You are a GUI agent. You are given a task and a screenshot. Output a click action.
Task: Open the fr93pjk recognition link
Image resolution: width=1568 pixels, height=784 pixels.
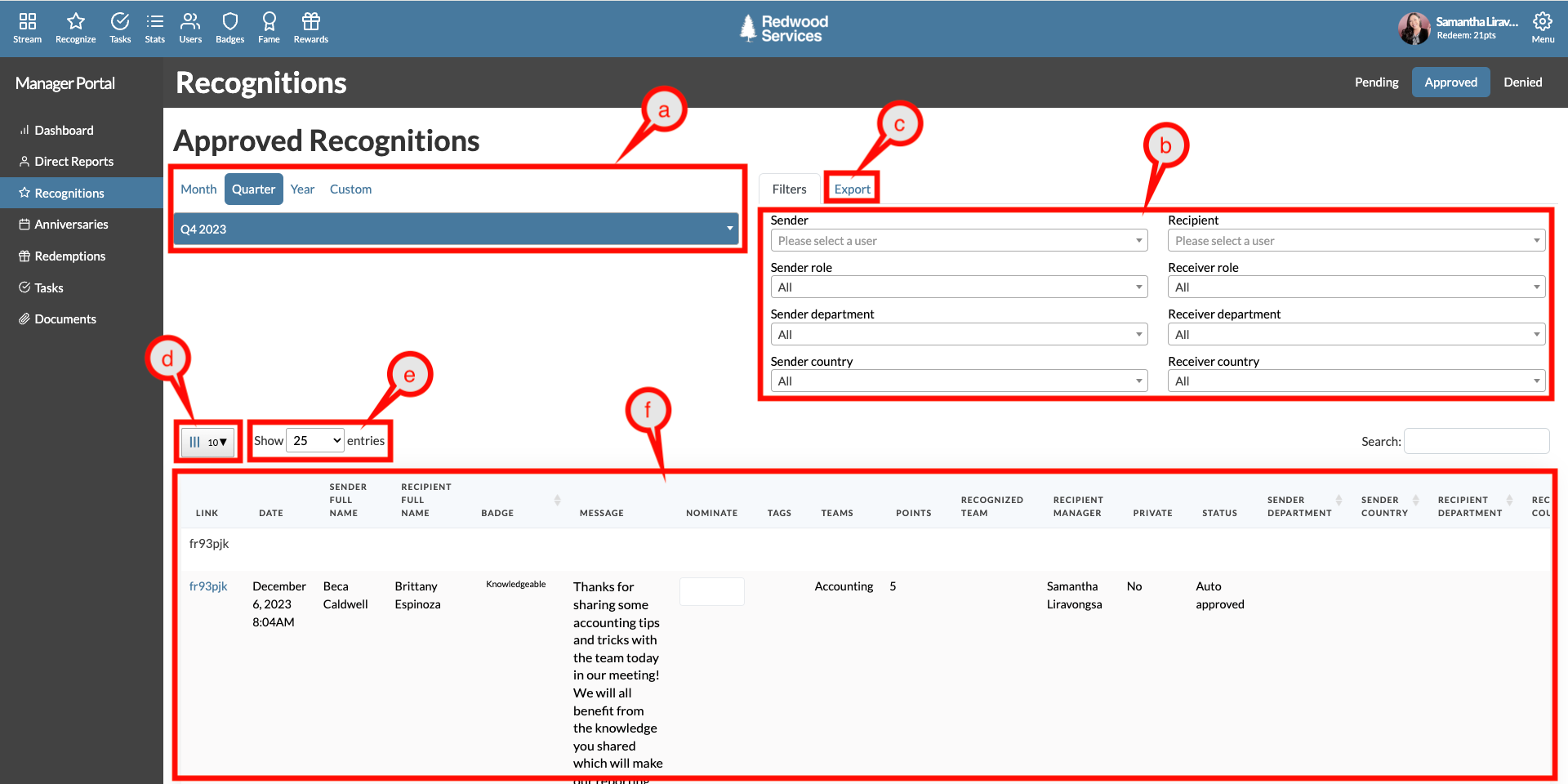[x=208, y=586]
